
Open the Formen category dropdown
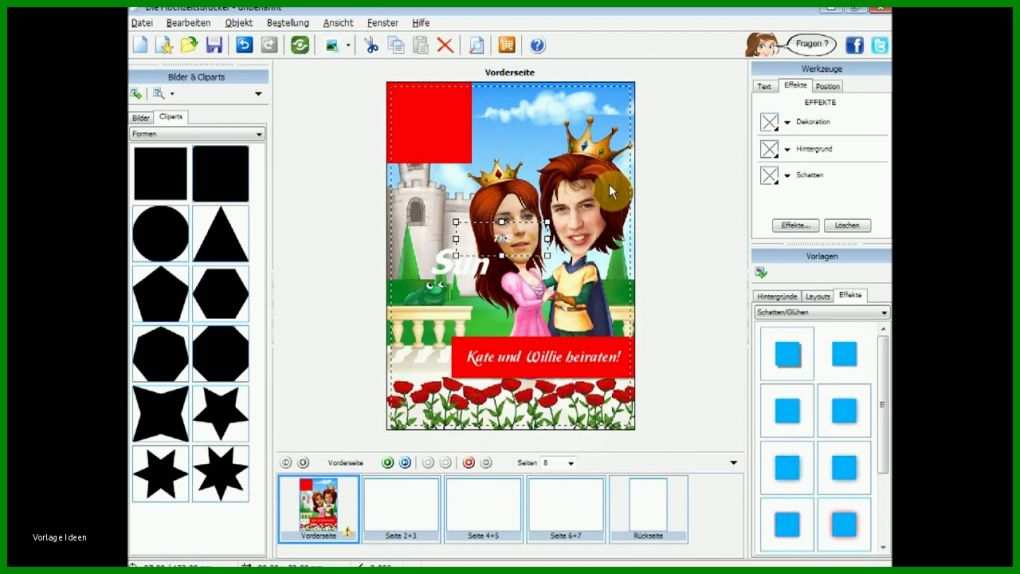(x=197, y=134)
